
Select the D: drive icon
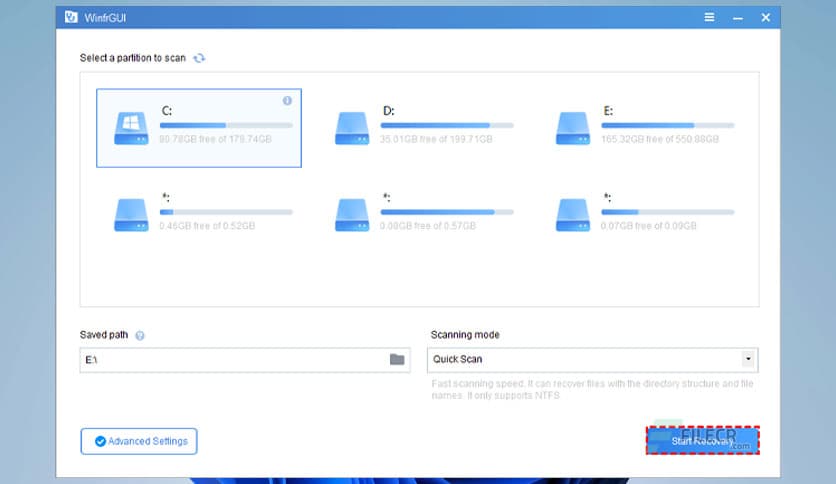[x=352, y=128]
